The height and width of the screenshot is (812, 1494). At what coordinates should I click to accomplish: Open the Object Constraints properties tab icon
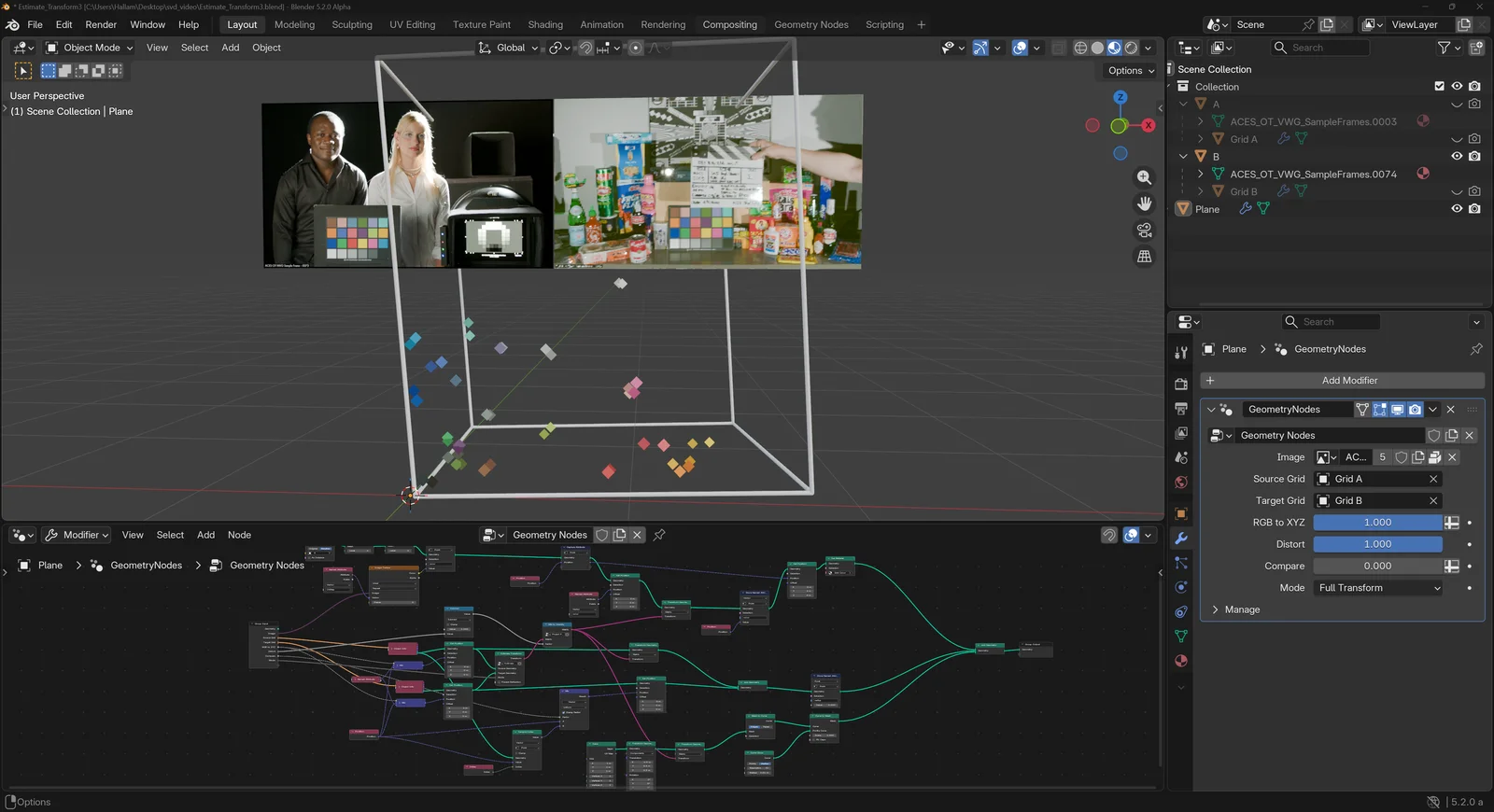tap(1181, 612)
